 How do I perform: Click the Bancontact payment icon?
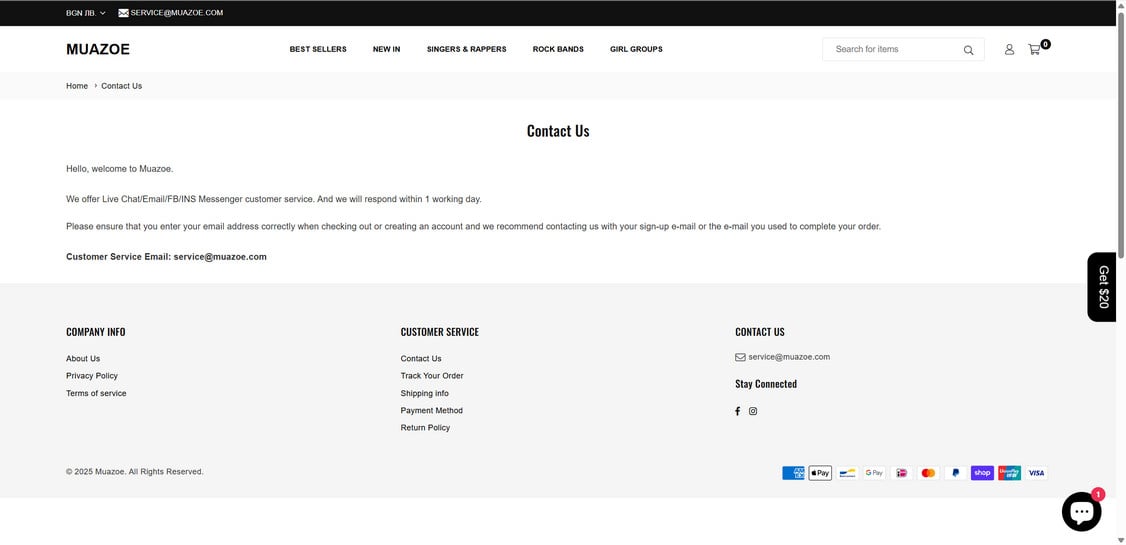pyautogui.click(x=847, y=473)
